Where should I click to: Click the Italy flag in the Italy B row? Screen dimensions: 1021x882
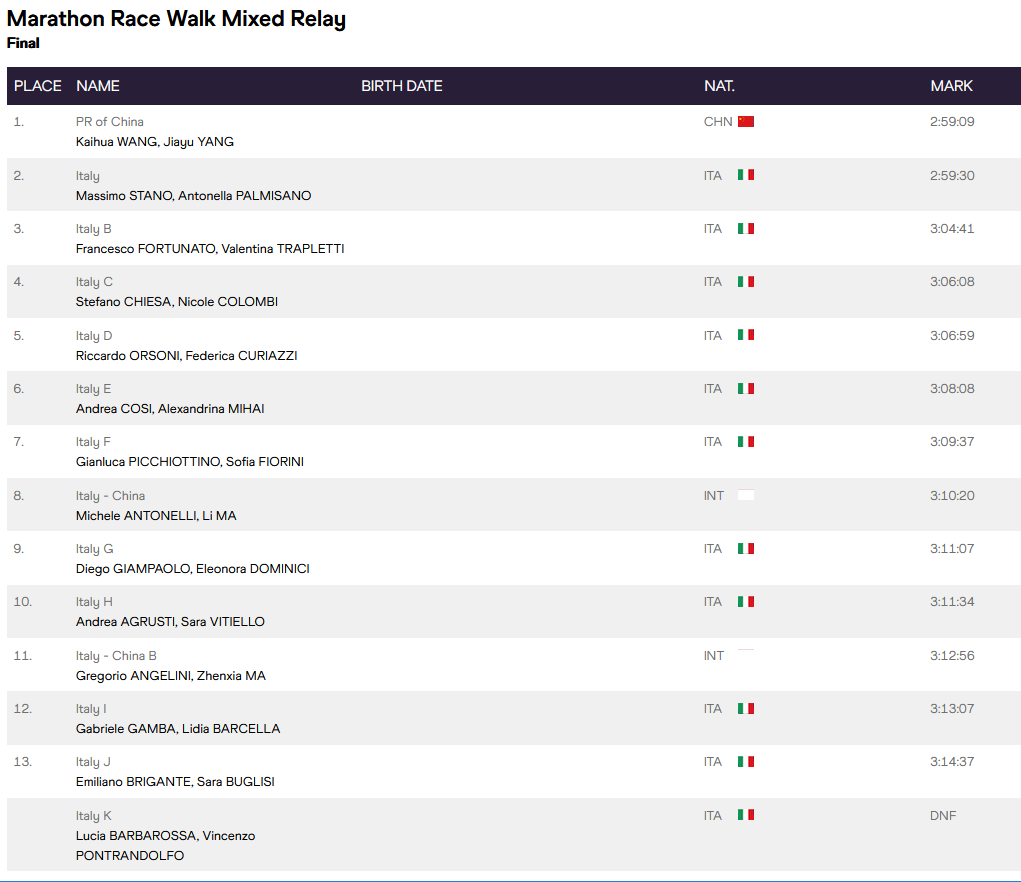point(746,228)
